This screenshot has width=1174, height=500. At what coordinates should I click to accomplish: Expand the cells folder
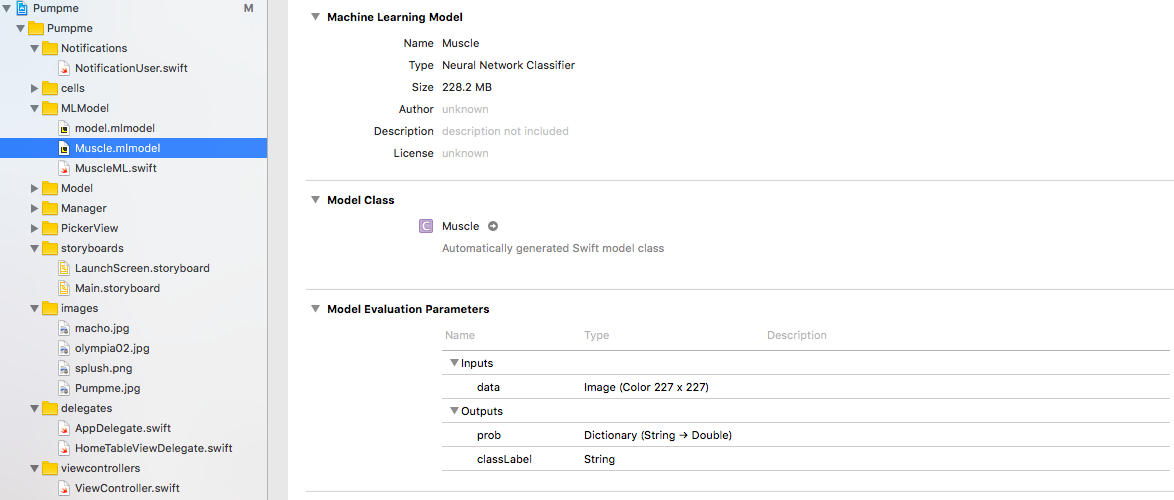click(36, 88)
